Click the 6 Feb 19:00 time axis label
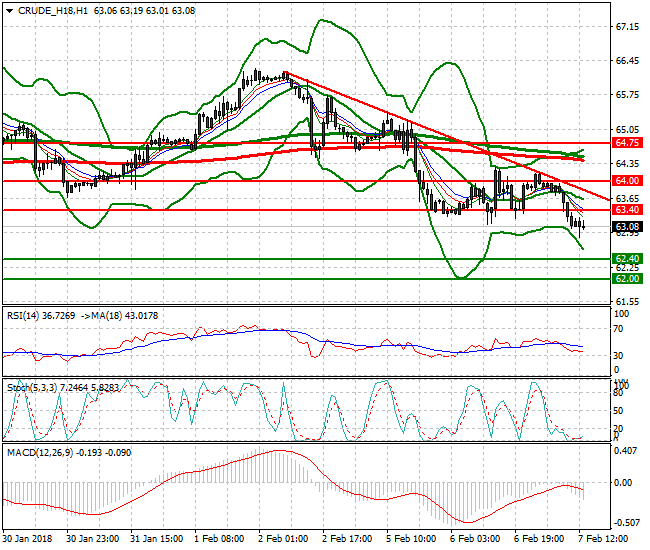The image size is (650, 550). (539, 539)
